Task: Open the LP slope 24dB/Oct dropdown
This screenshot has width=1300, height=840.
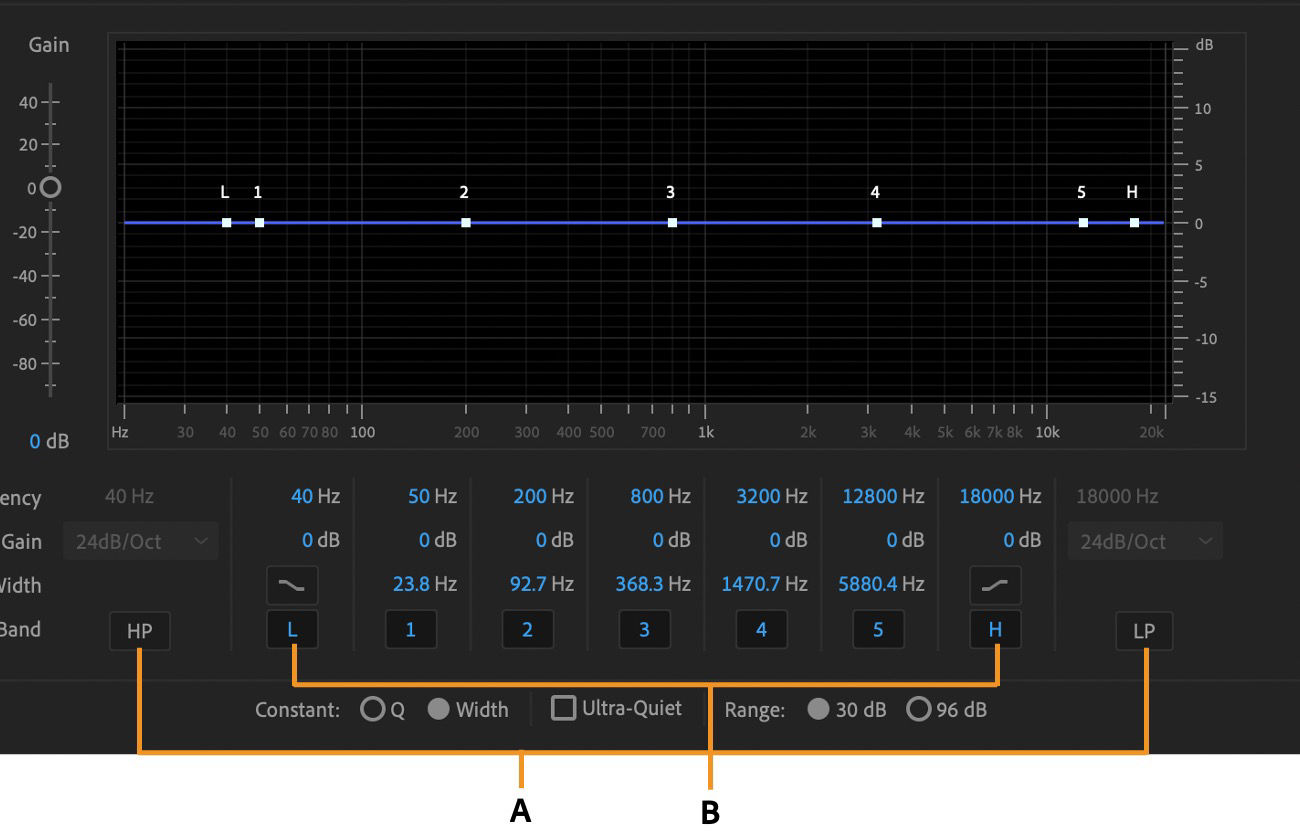Action: [1145, 541]
